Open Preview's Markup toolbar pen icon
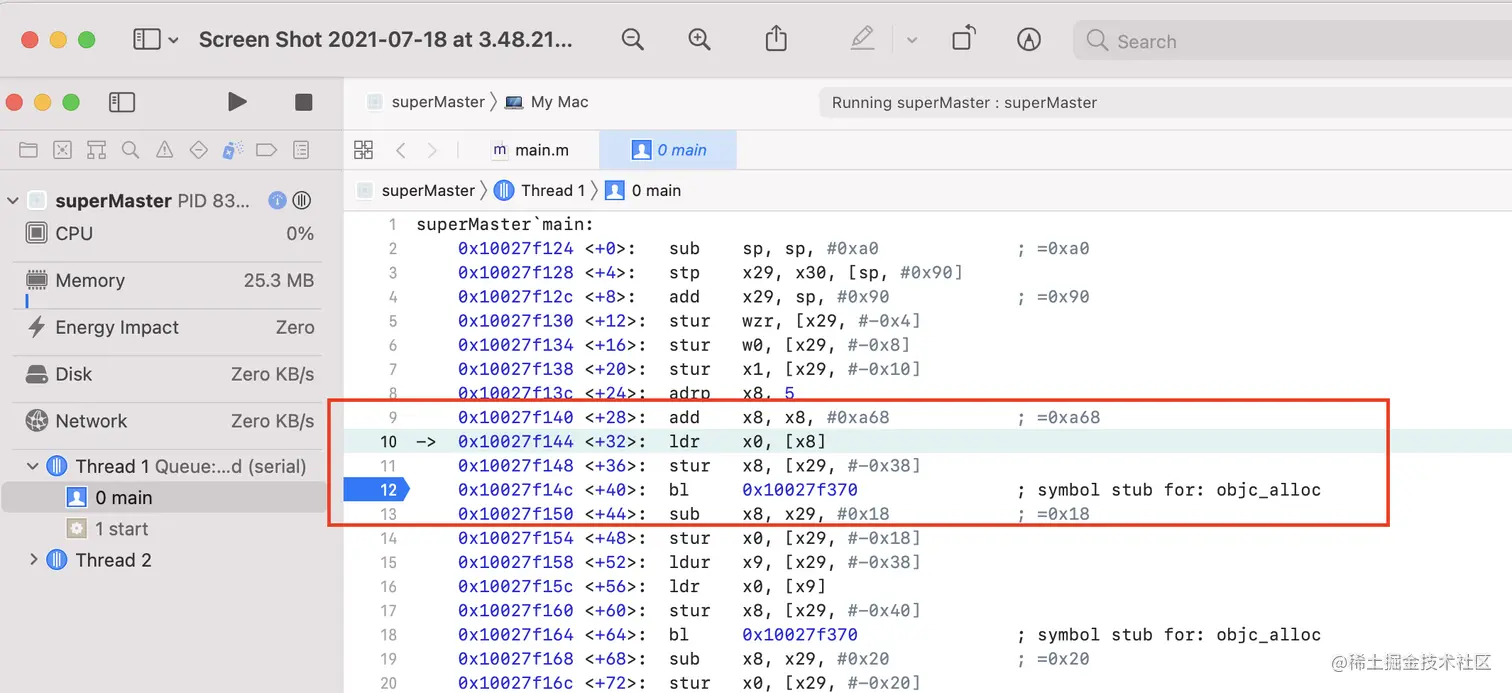The height and width of the screenshot is (693, 1512). point(862,40)
